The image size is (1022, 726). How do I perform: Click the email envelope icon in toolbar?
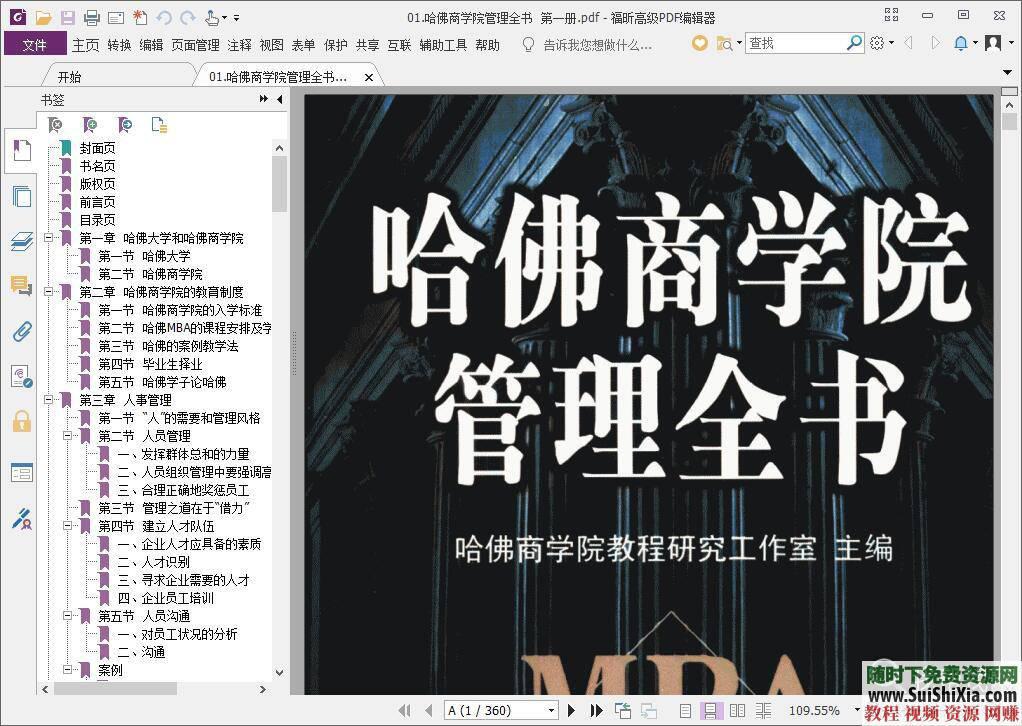[116, 18]
